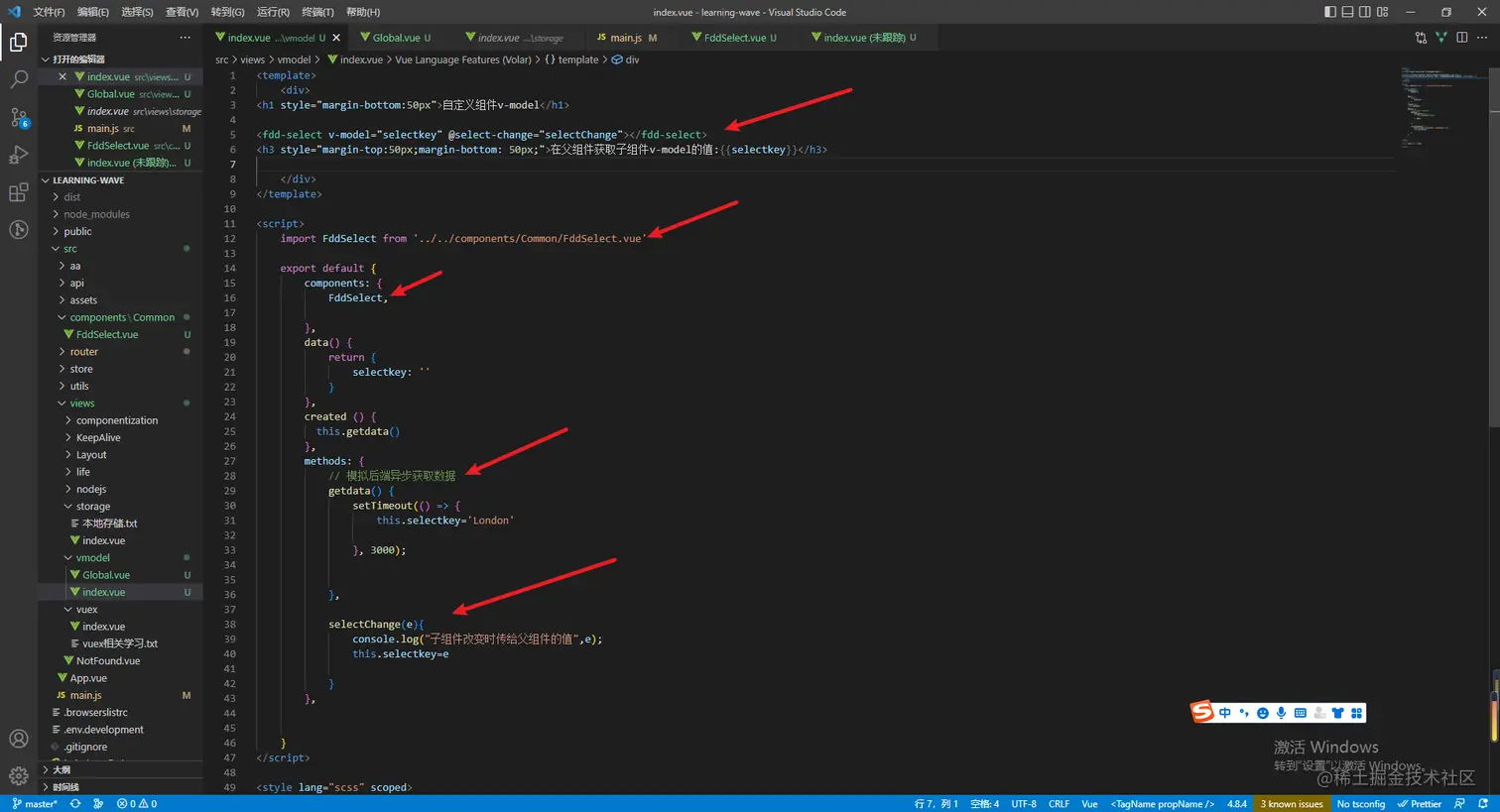Open the 文件(F) menu
The width and height of the screenshot is (1500, 812).
[49, 12]
